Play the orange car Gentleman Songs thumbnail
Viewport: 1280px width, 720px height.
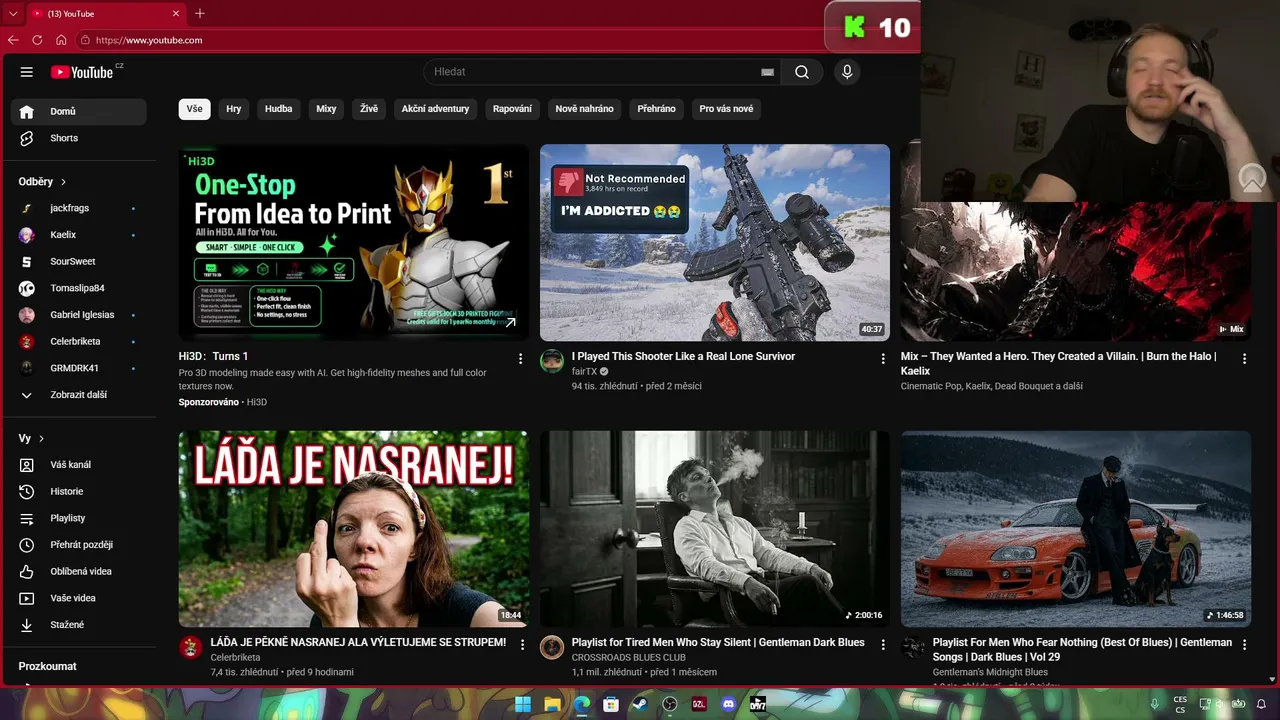point(1076,529)
